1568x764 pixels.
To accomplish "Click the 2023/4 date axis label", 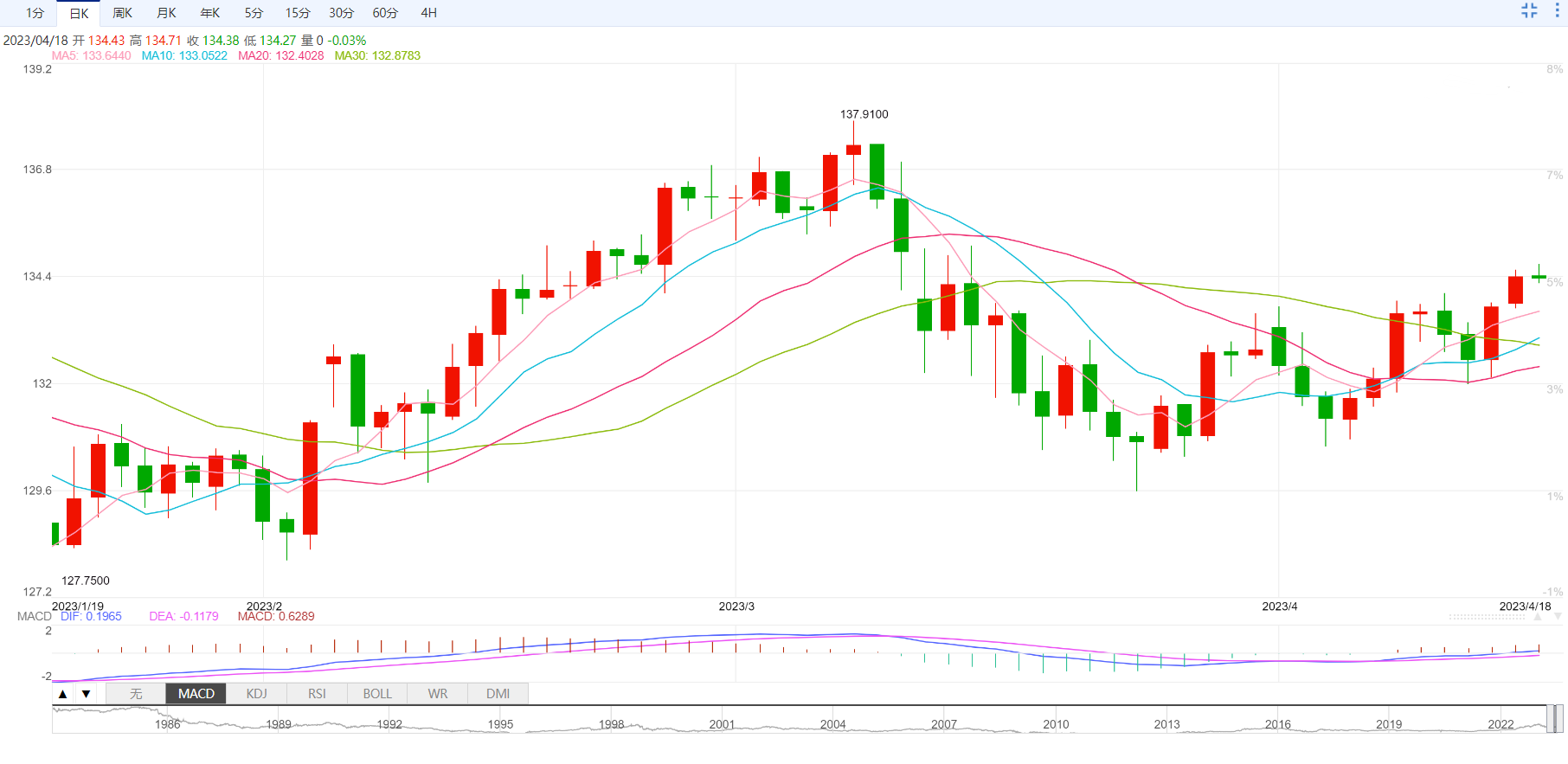I will pos(1279,606).
